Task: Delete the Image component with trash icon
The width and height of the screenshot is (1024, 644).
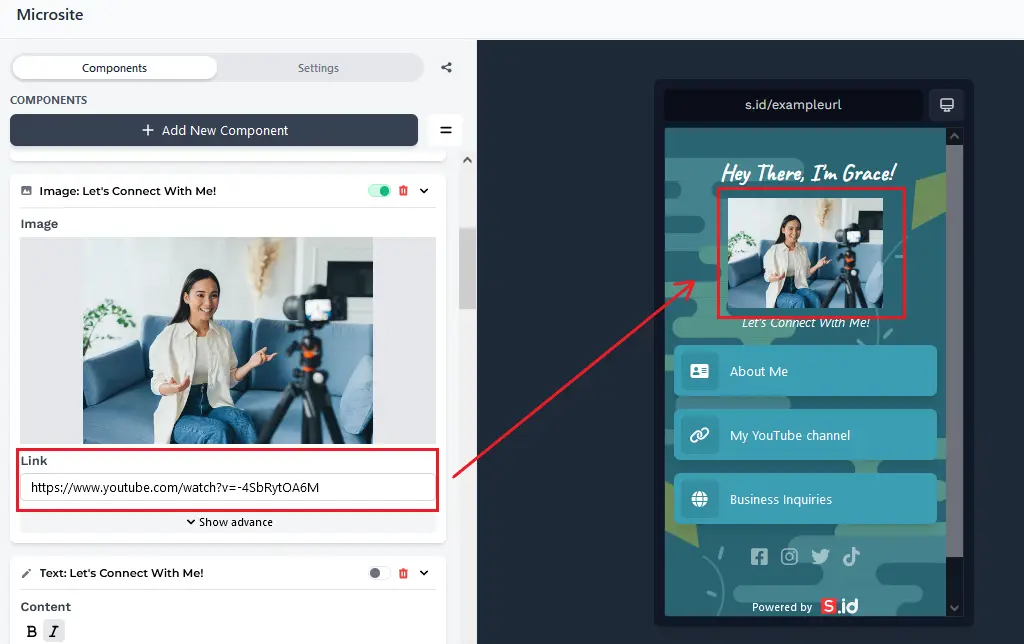Action: click(x=404, y=191)
